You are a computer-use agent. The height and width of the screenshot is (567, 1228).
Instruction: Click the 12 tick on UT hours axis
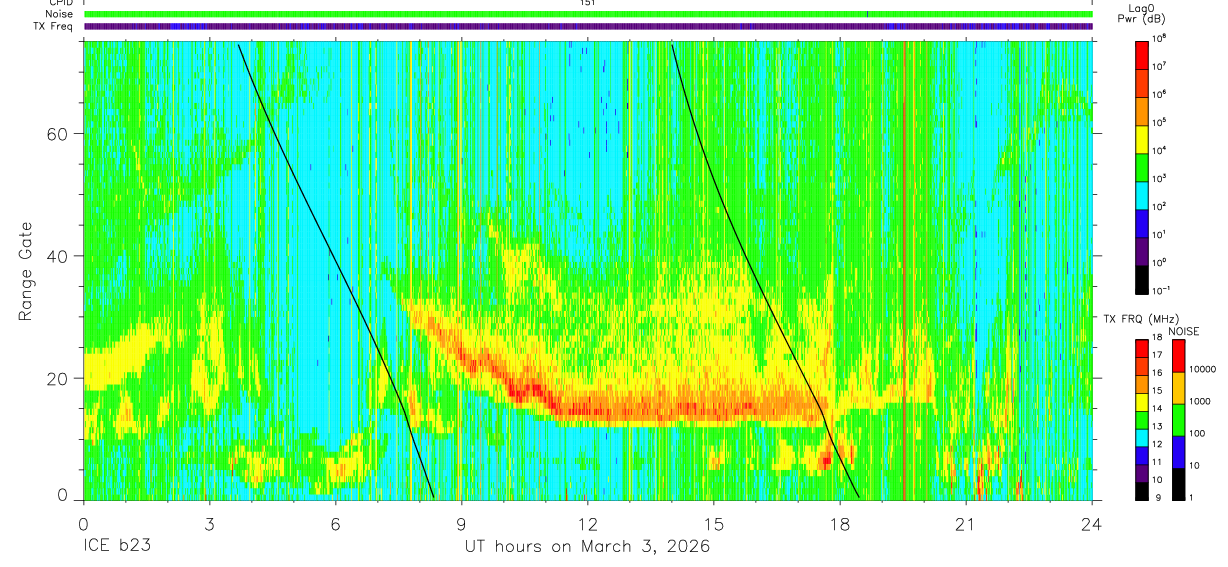point(588,524)
